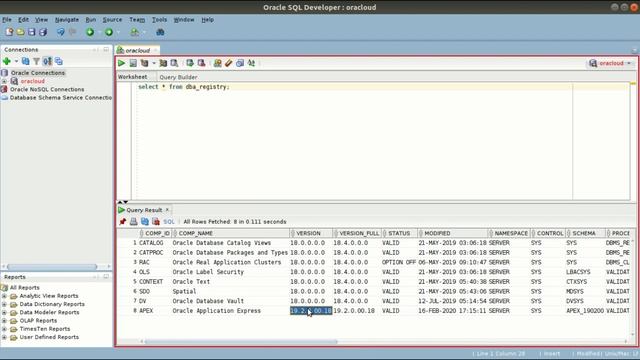Click the To Upper/Lower case icon
Image resolution: width=640 pixels, height=360 pixels.
point(251,63)
